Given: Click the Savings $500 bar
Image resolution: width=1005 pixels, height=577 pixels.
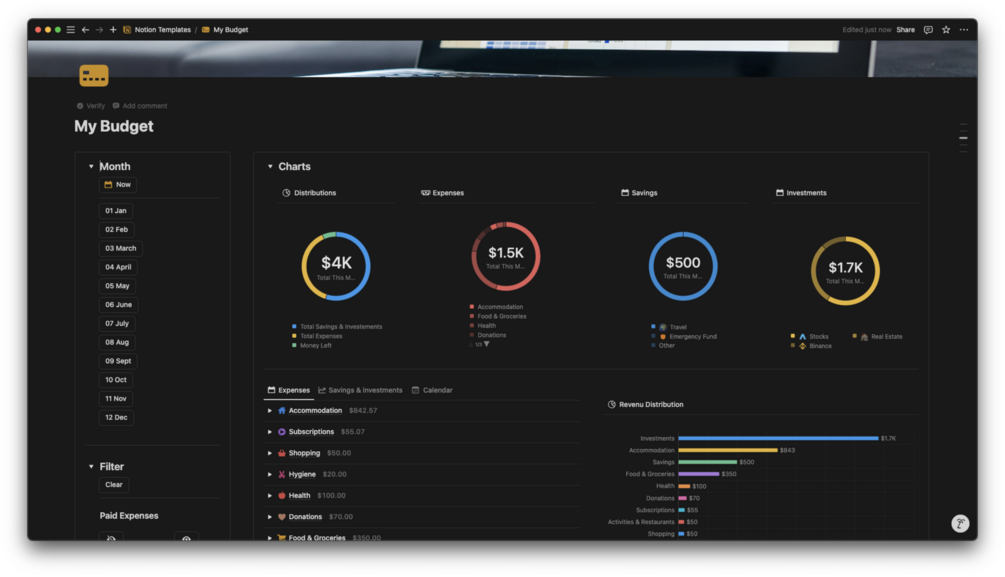Looking at the screenshot, I should click(x=708, y=462).
